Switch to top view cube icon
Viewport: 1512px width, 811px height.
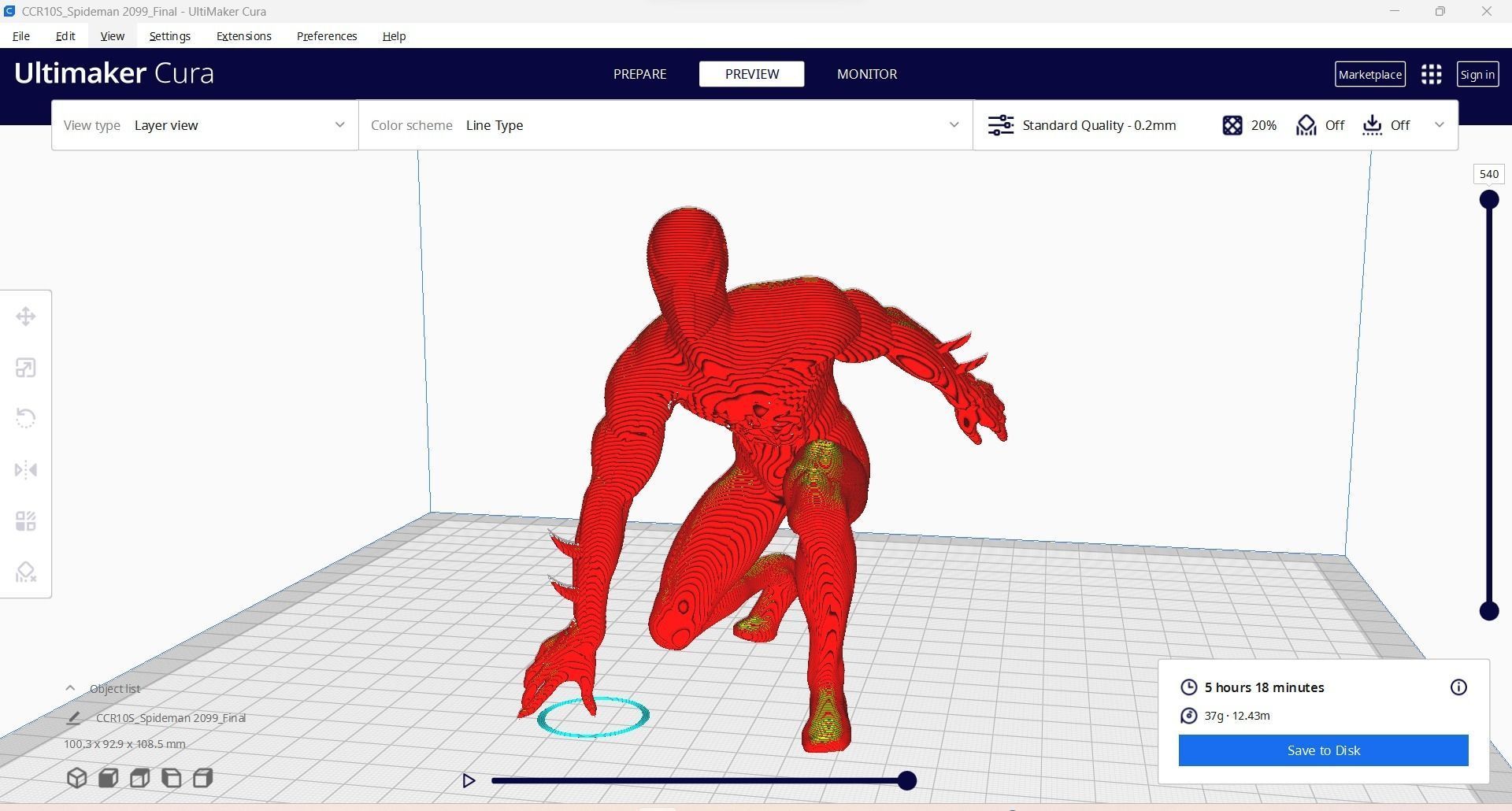tap(139, 778)
